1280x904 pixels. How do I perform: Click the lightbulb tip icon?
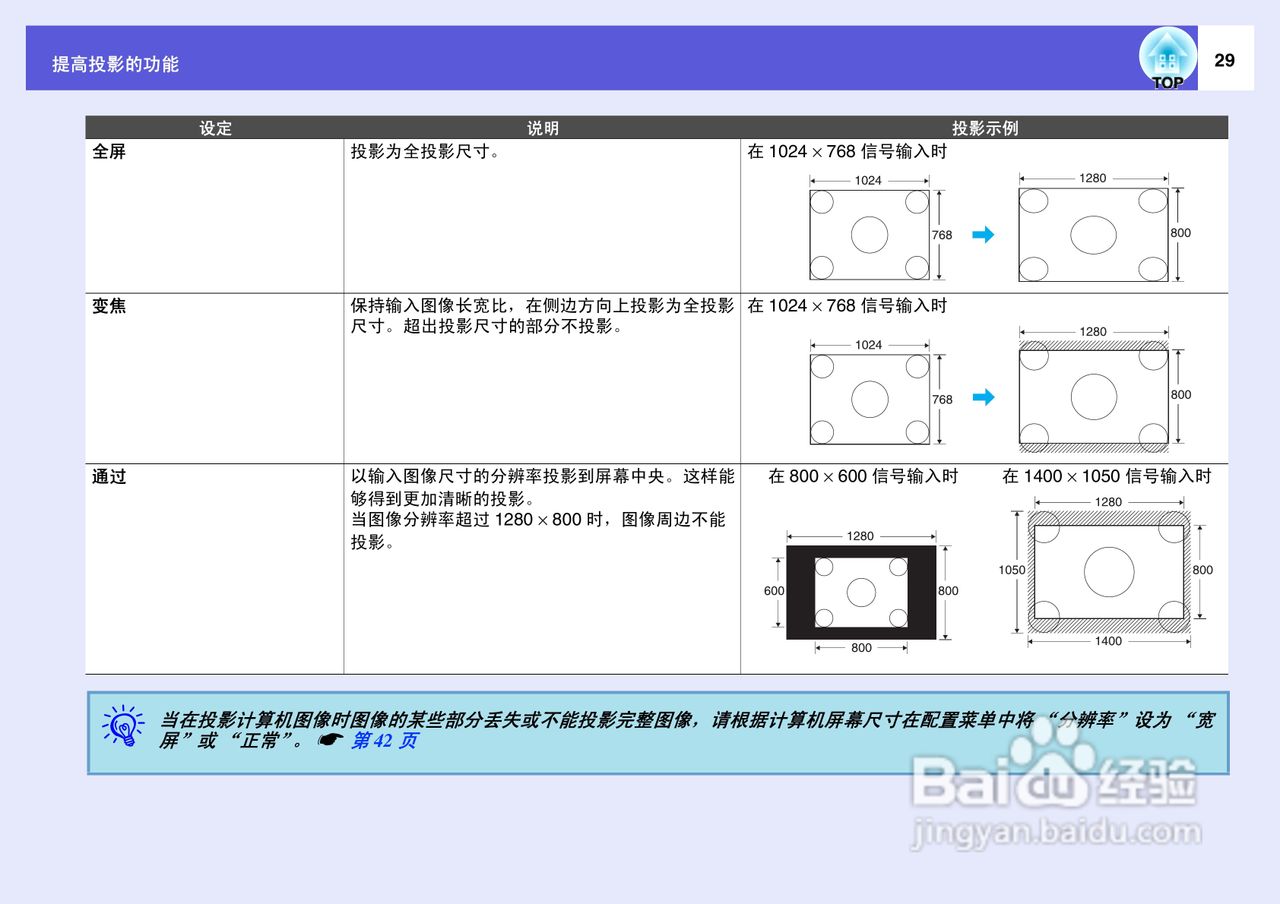pyautogui.click(x=123, y=726)
